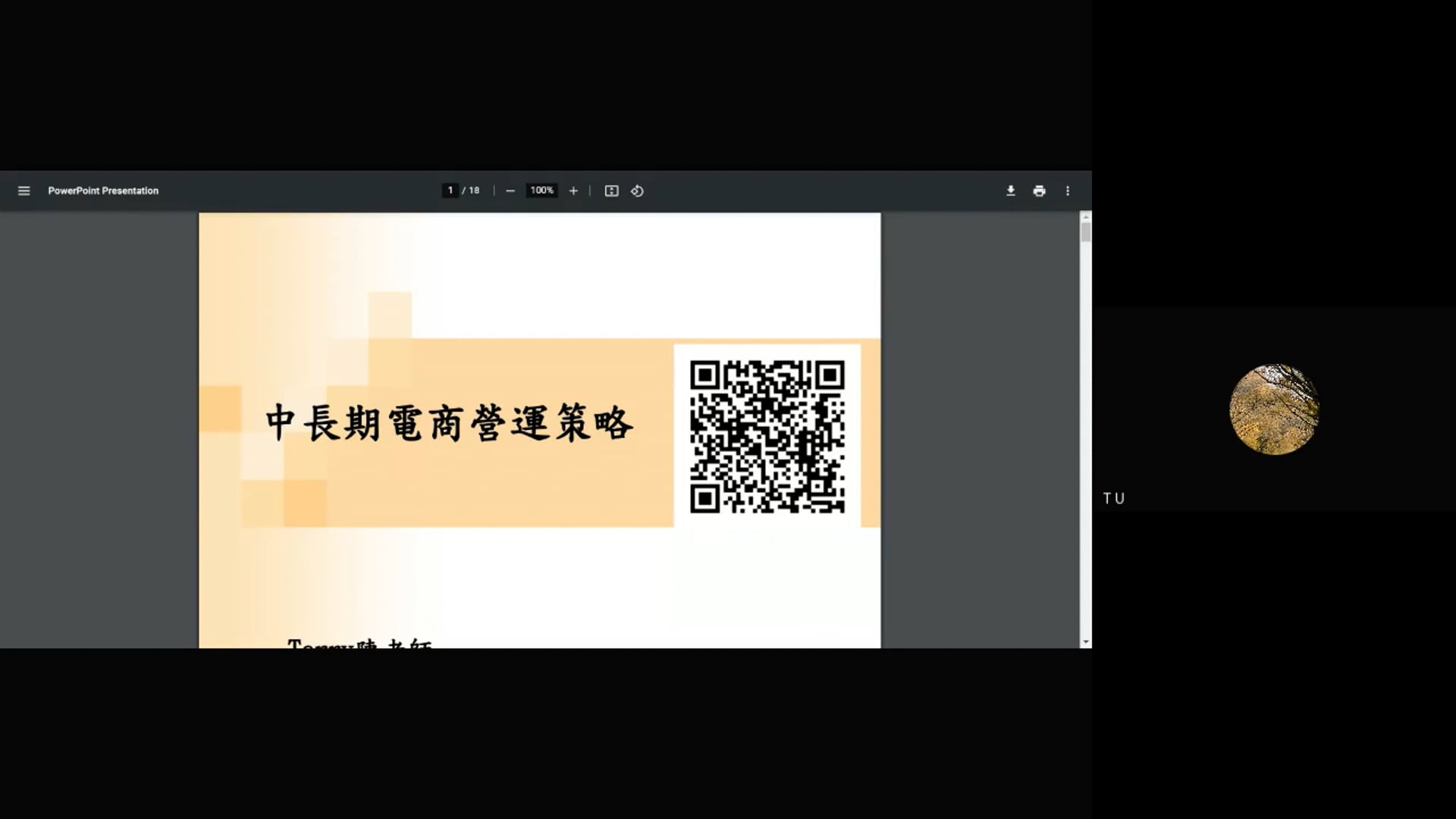Click the vertical scrollbar thumb
Screen dimensions: 1456x819
(x=1086, y=232)
